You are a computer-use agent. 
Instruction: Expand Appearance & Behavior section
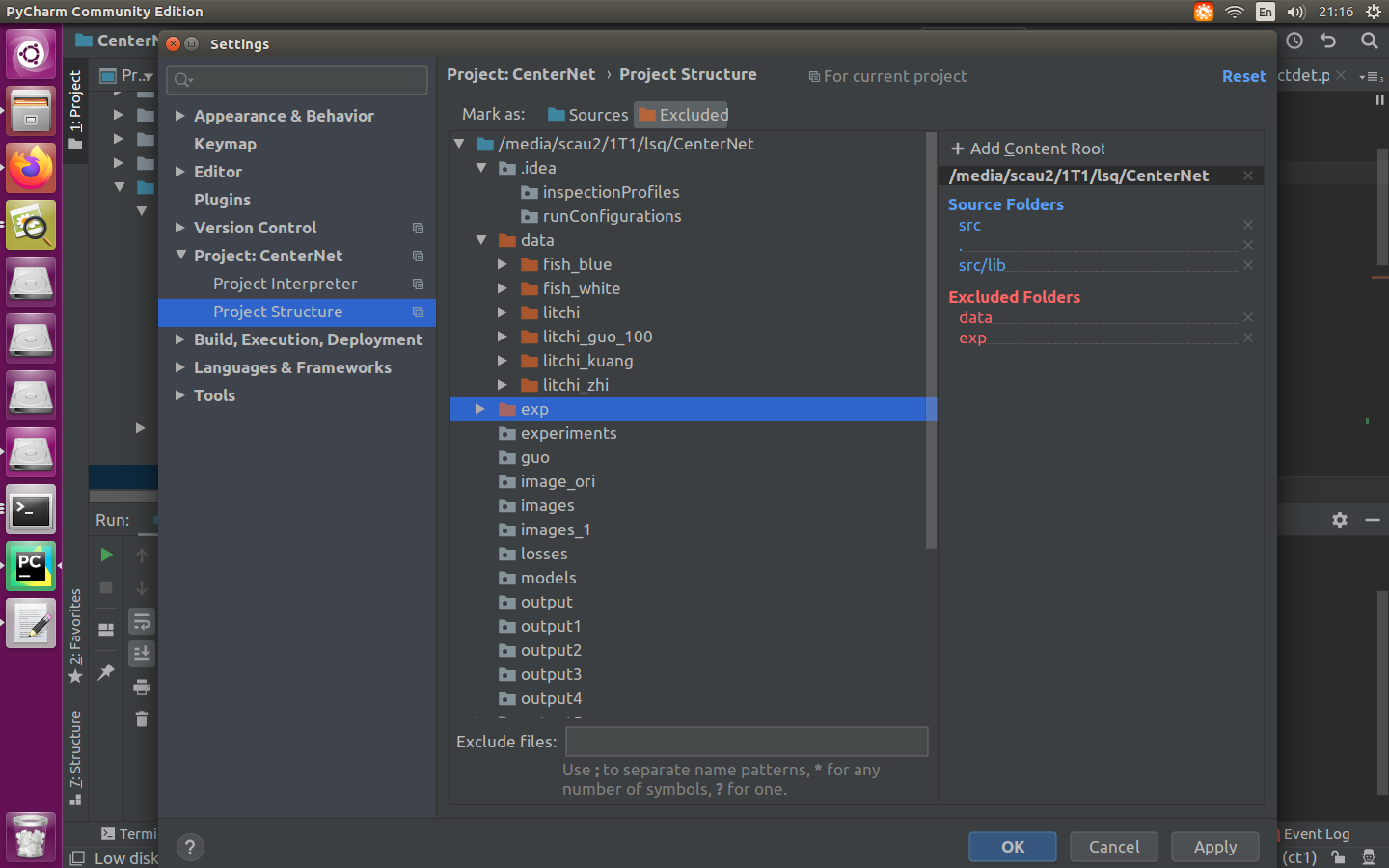[x=179, y=115]
